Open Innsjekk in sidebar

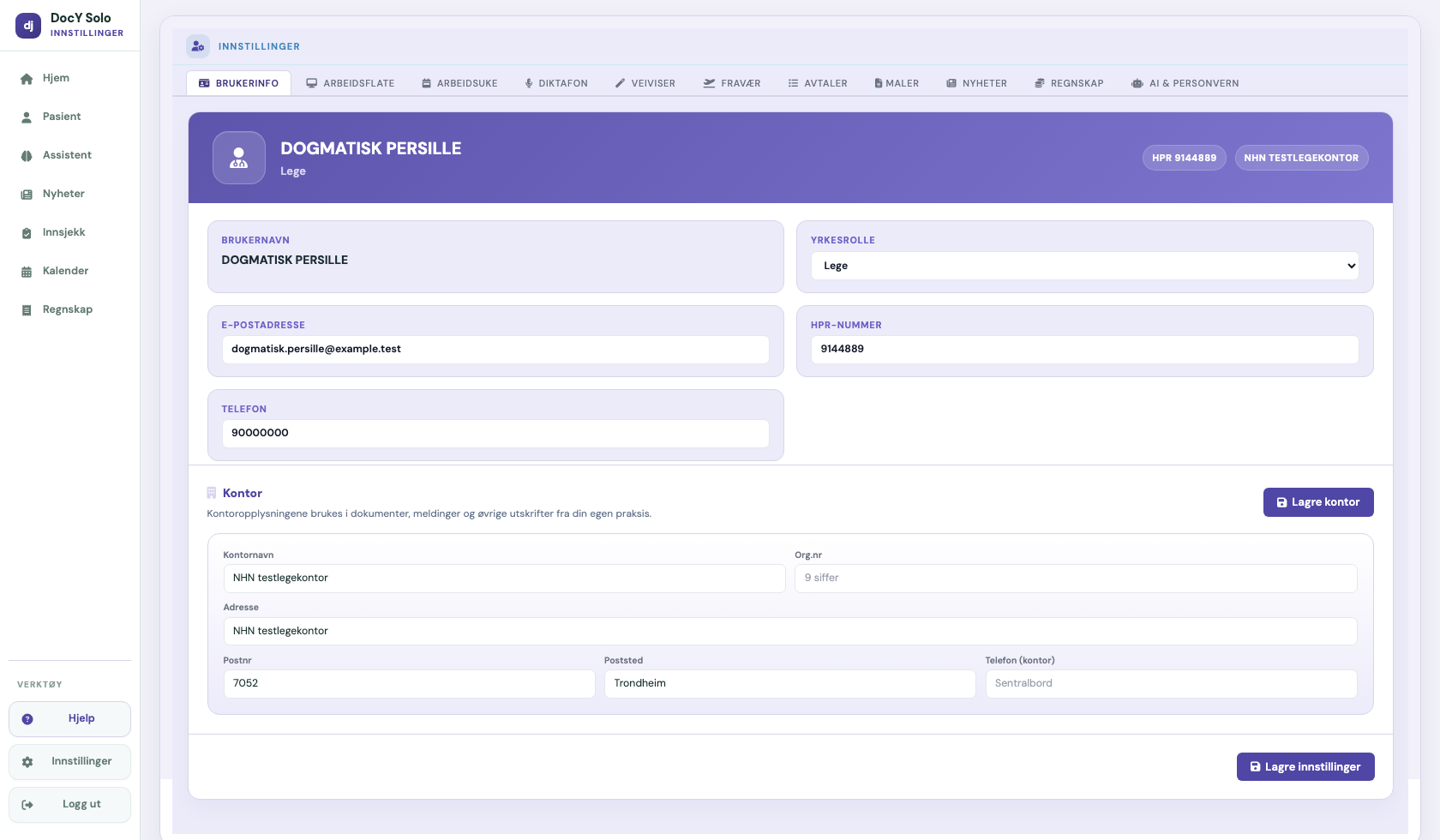click(x=69, y=232)
